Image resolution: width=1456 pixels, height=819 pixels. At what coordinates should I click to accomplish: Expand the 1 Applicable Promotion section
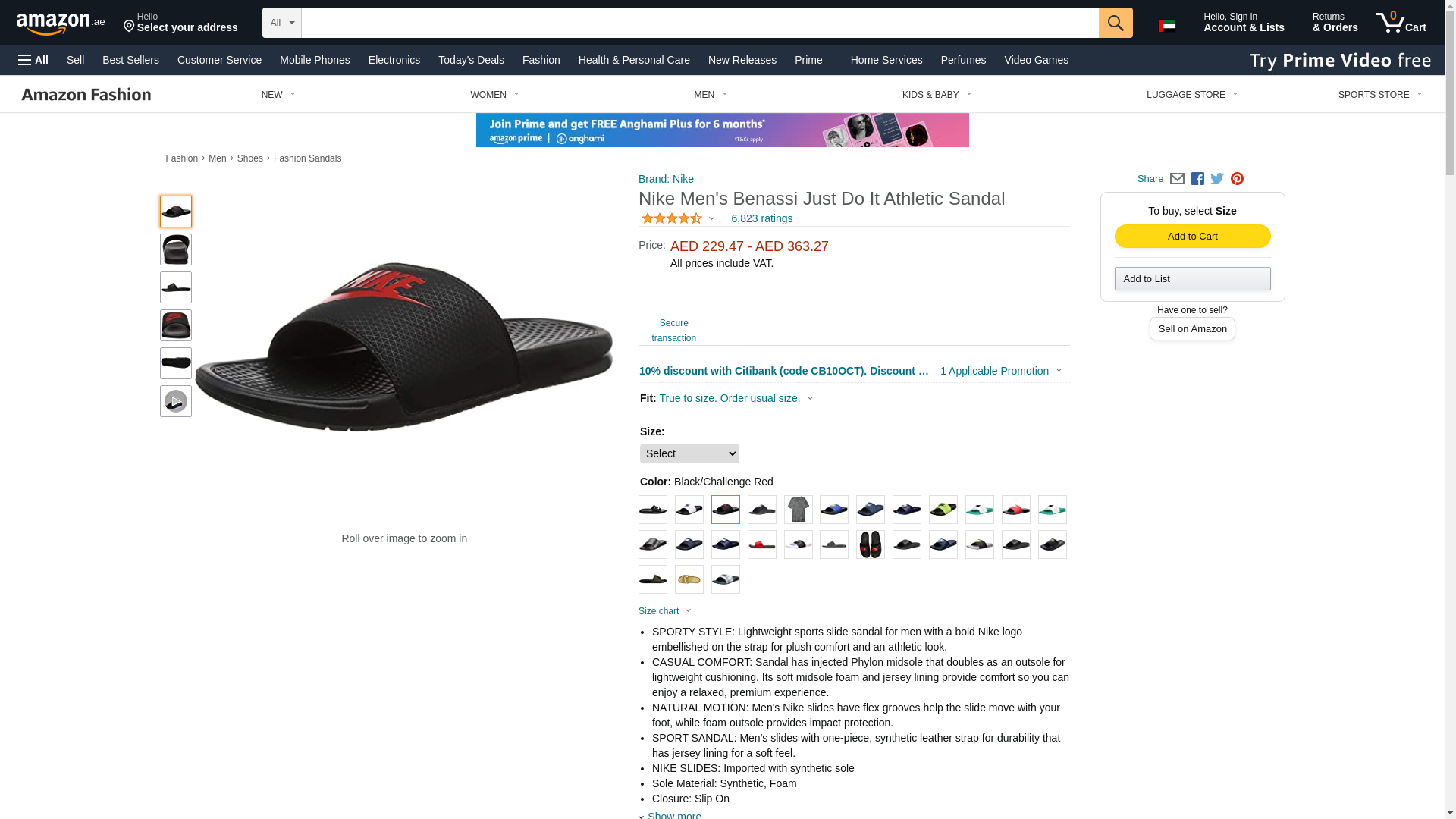point(1001,371)
